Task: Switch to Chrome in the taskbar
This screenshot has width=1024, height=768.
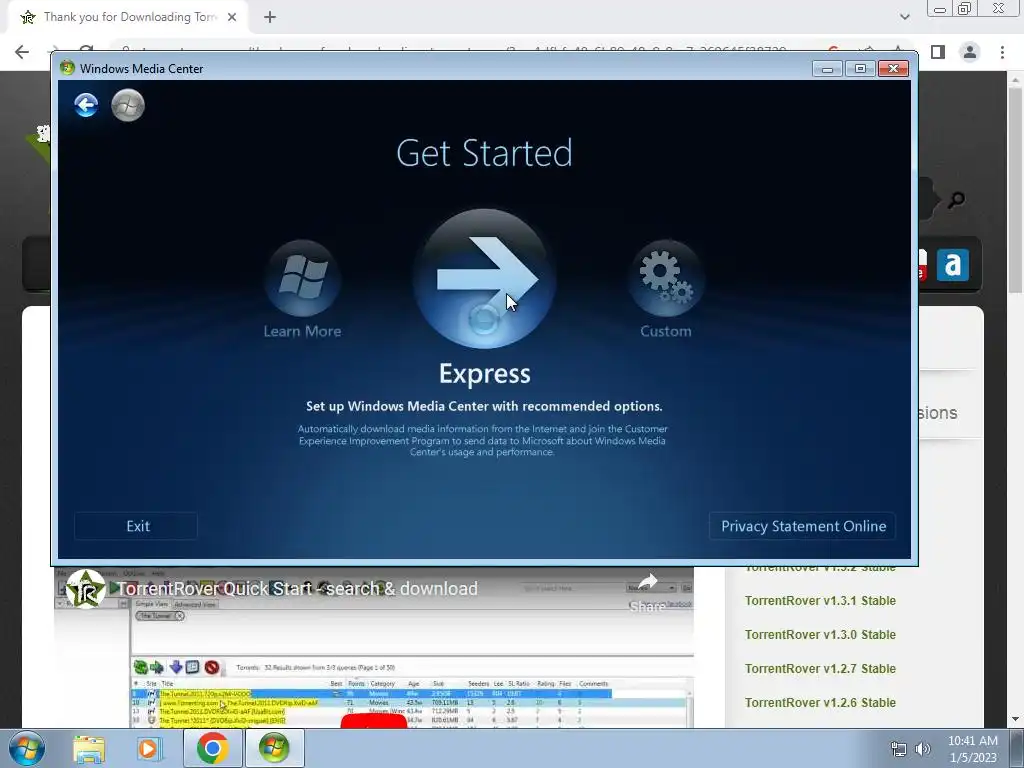Action: pos(213,748)
